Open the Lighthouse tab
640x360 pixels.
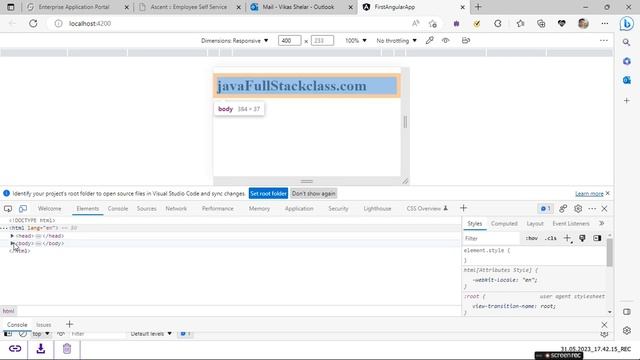377,209
